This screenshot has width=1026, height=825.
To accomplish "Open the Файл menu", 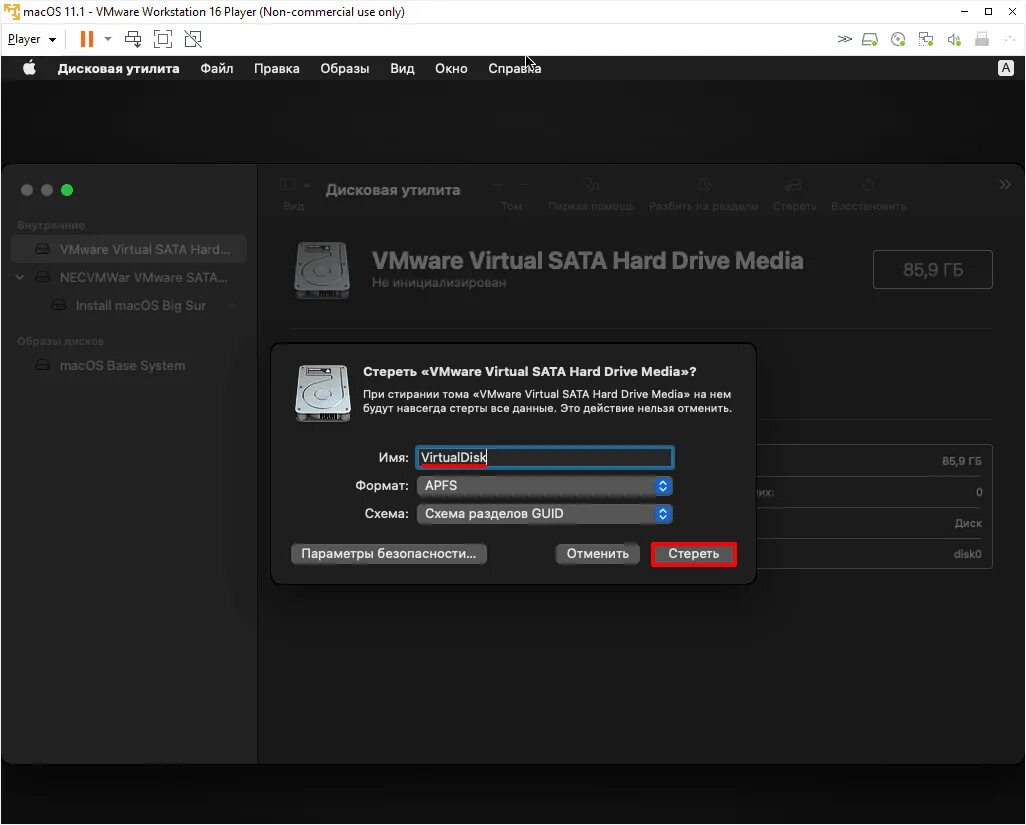I will (x=217, y=68).
